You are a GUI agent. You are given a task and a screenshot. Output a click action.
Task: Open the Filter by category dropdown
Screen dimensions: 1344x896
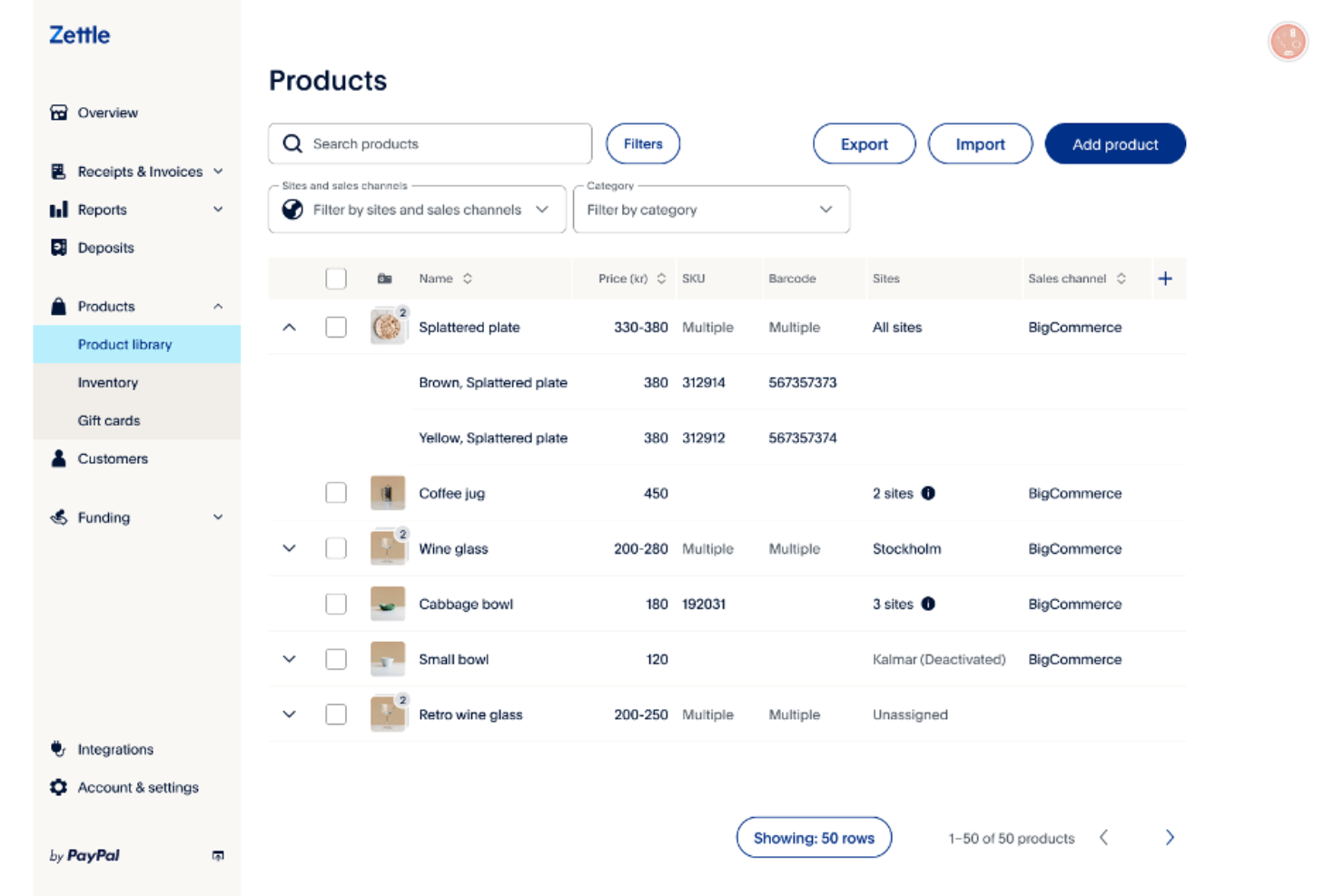[711, 209]
